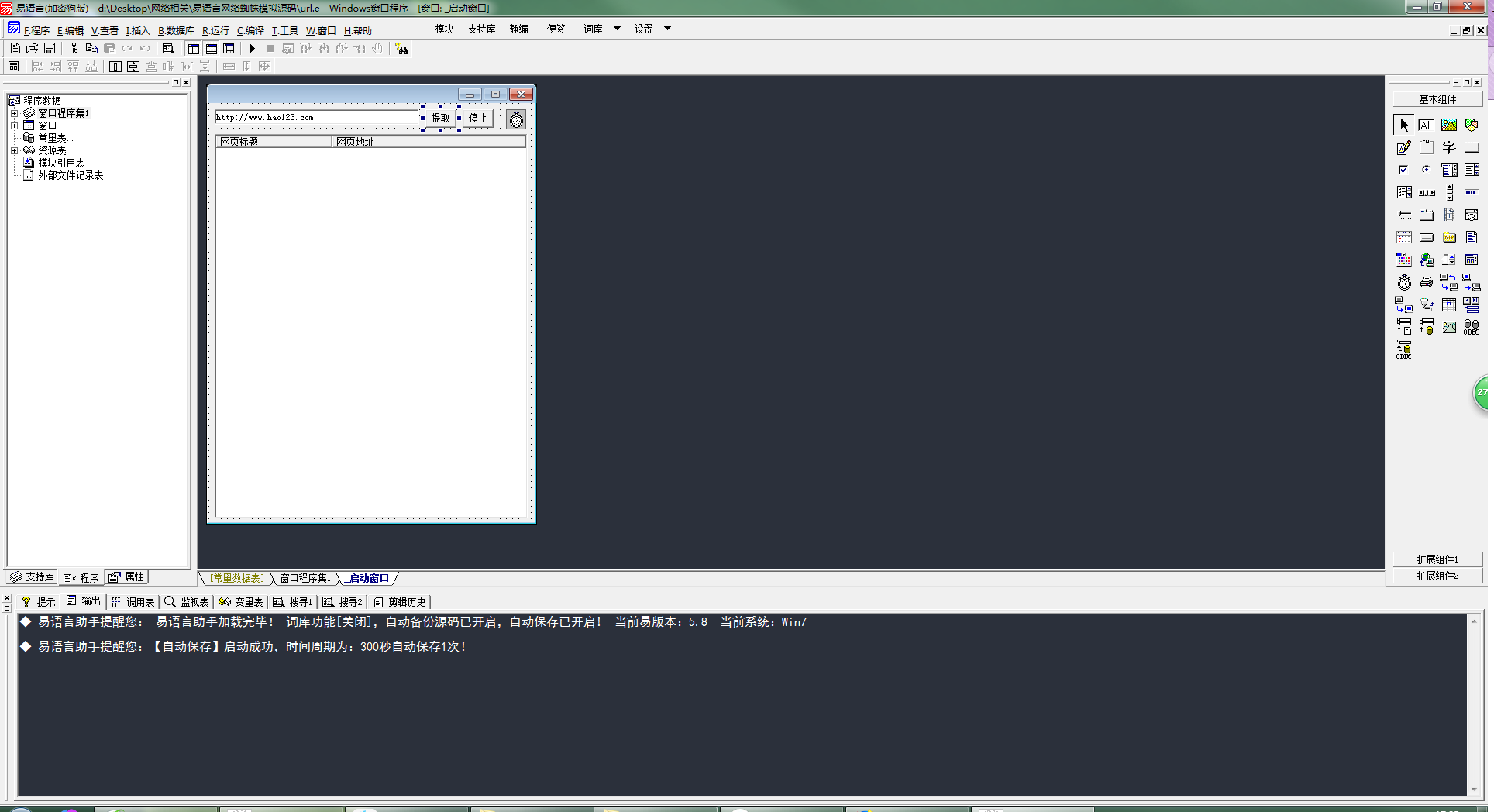The image size is (1494, 812).
Task: Open the 词库 dropdown arrow
Action: [x=617, y=29]
